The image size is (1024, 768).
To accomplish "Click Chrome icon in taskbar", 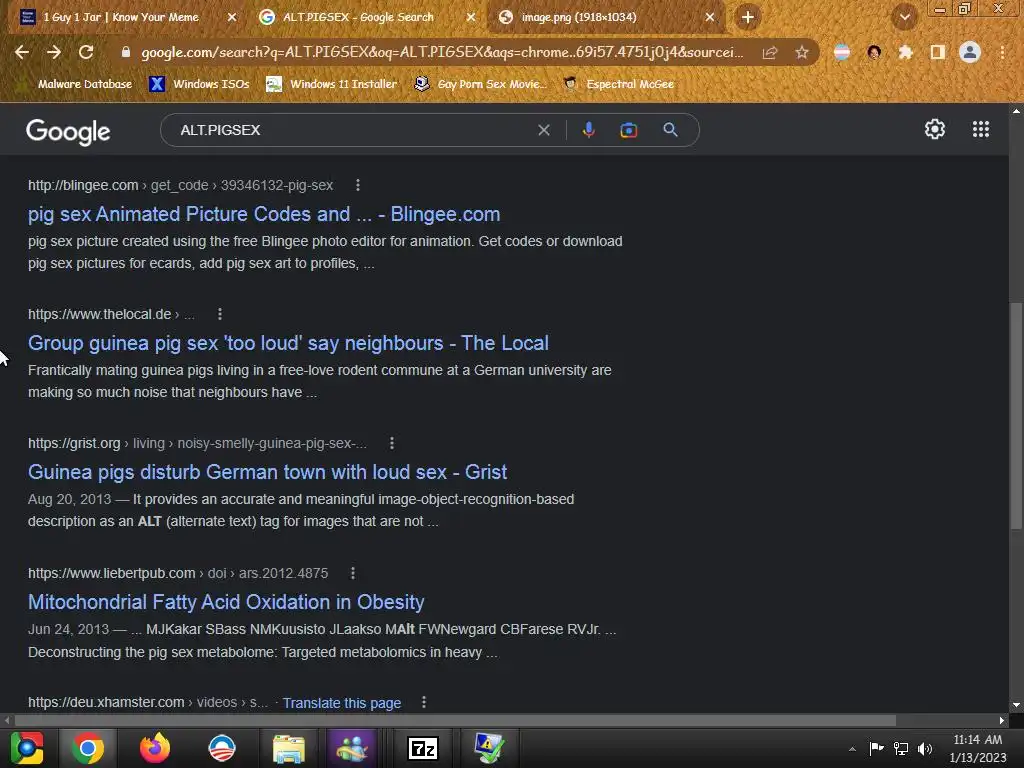I will coord(88,748).
